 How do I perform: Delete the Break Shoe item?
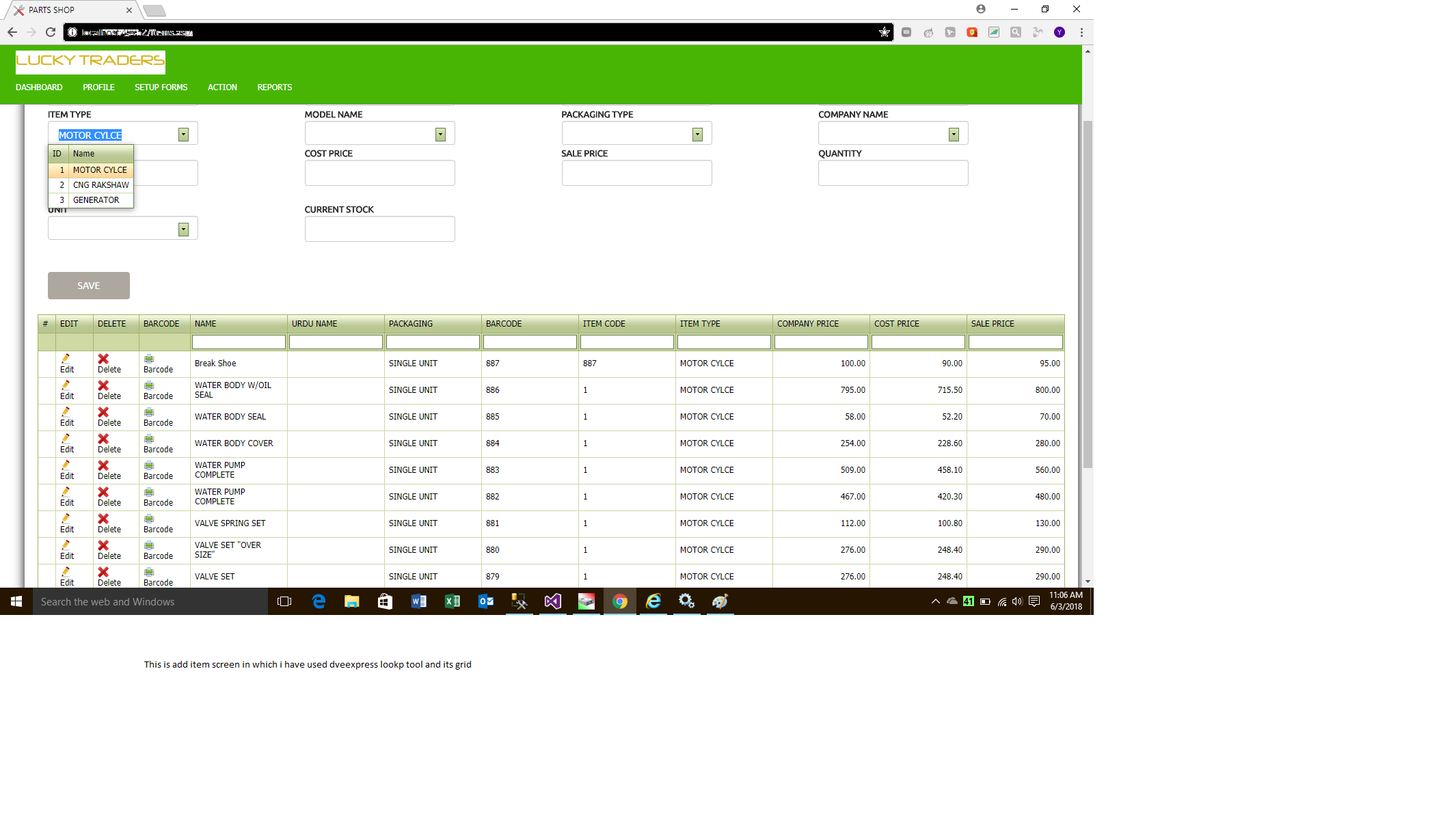[109, 364]
